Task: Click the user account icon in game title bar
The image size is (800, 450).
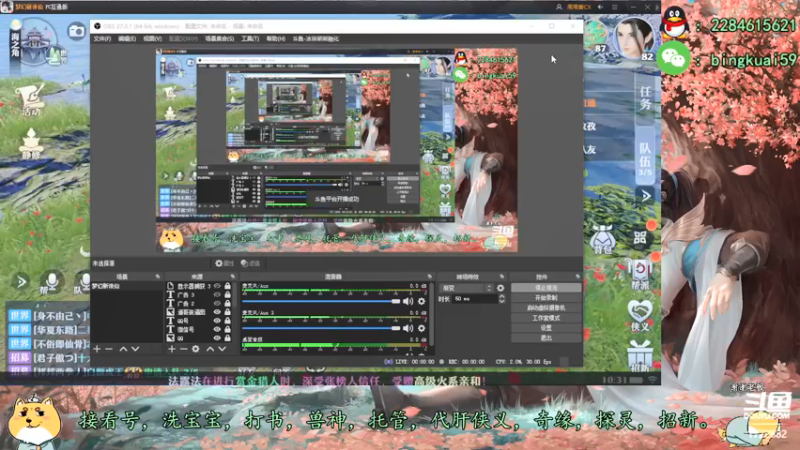Action: point(559,7)
